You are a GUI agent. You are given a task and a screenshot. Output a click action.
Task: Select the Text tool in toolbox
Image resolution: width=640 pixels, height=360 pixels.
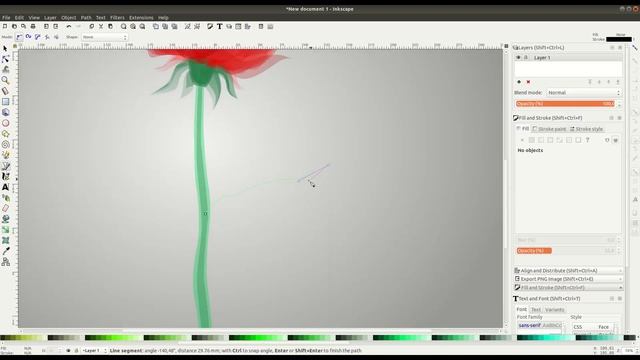coord(5,187)
